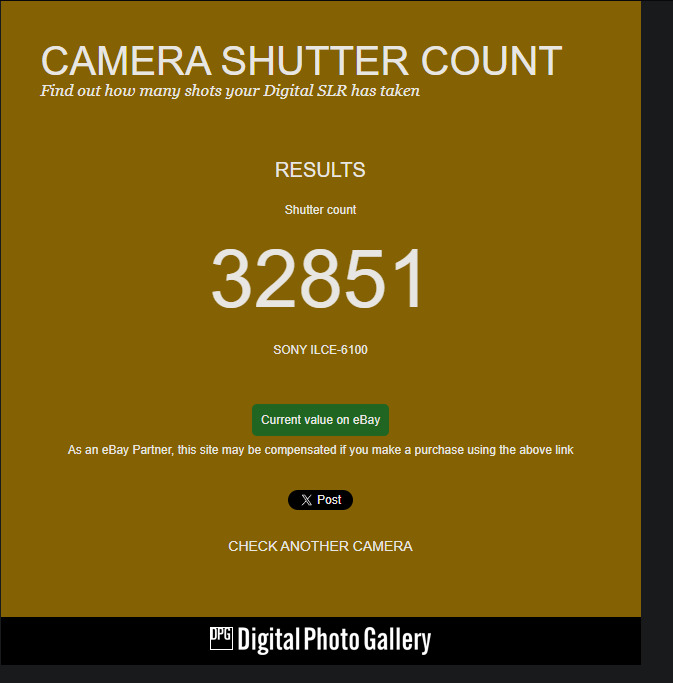The image size is (673, 683).
Task: Click the word SHUTTER in main title
Action: pos(315,61)
